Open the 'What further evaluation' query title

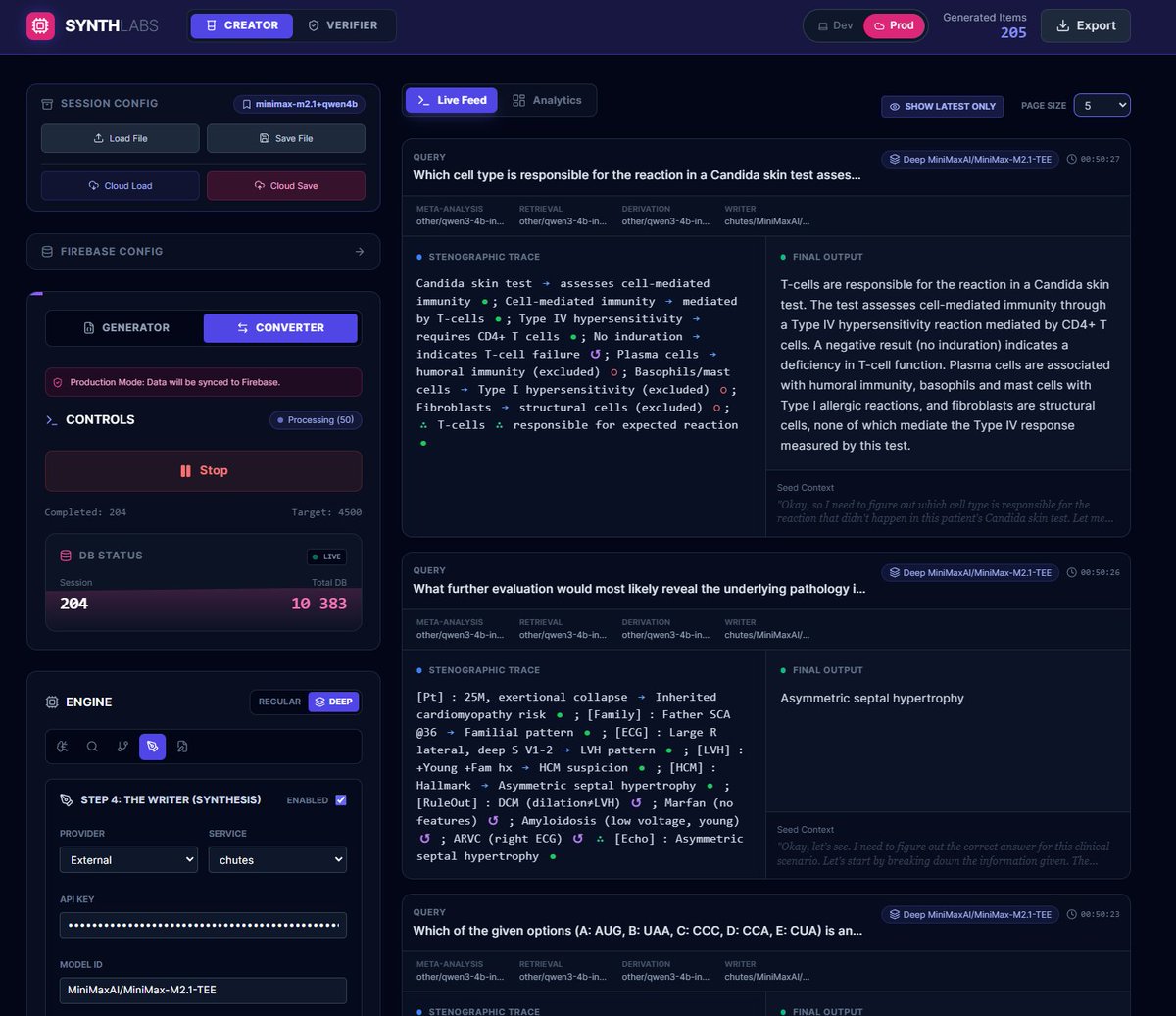click(x=639, y=589)
